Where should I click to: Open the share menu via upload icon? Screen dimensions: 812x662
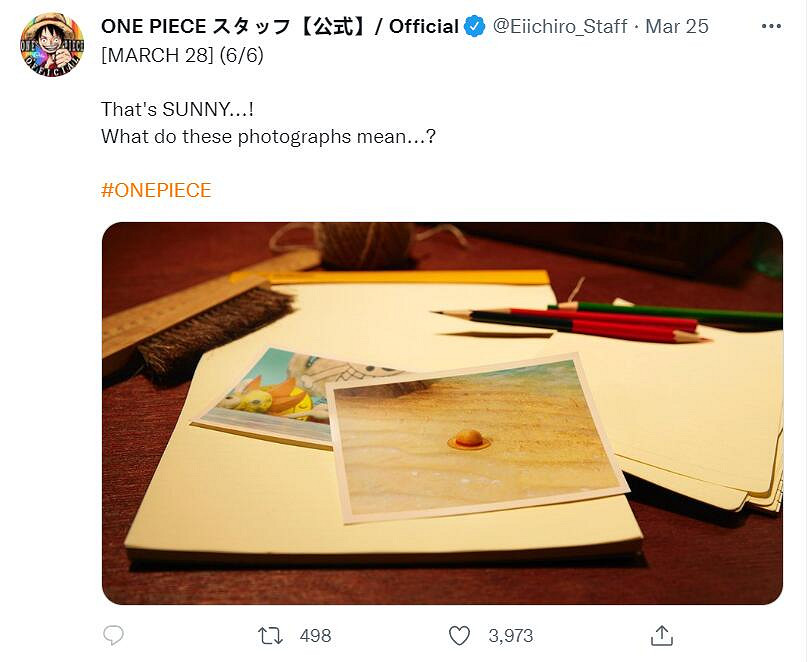point(661,636)
